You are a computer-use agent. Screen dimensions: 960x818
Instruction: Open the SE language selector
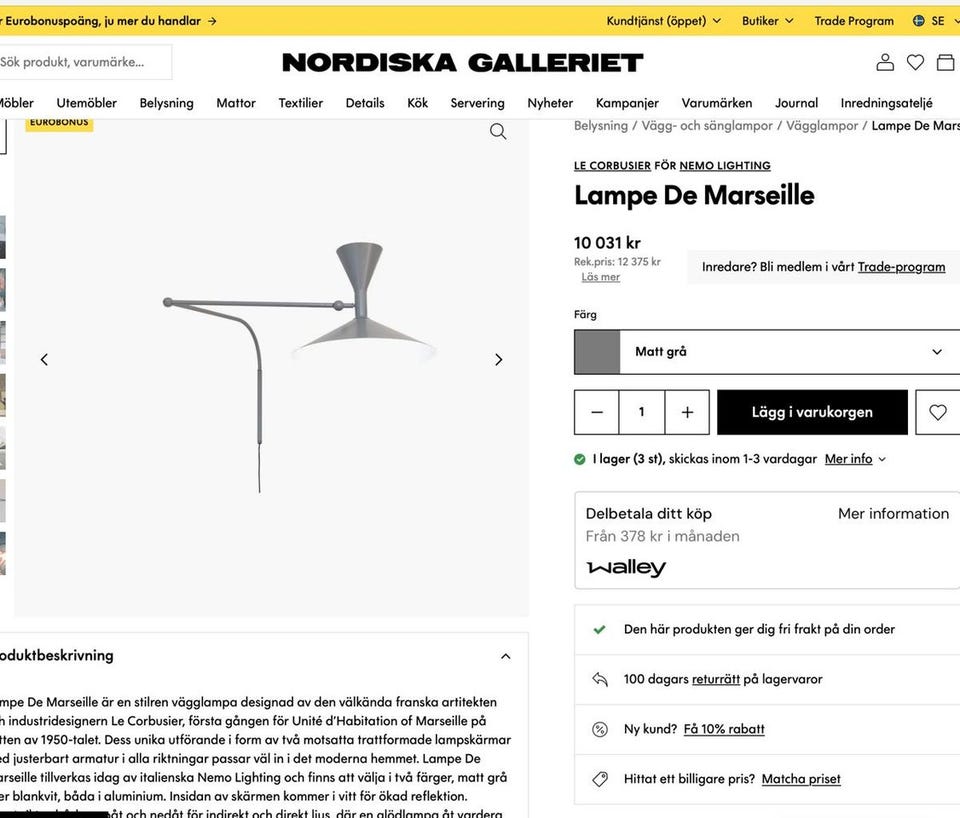click(933, 20)
